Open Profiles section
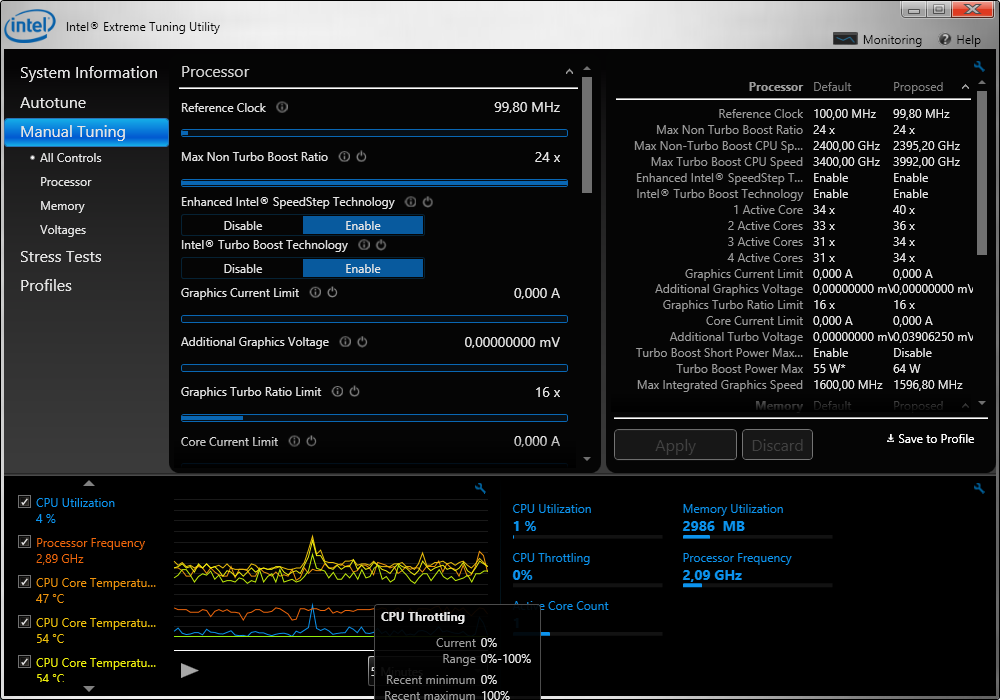The image size is (1000, 700). pos(45,286)
